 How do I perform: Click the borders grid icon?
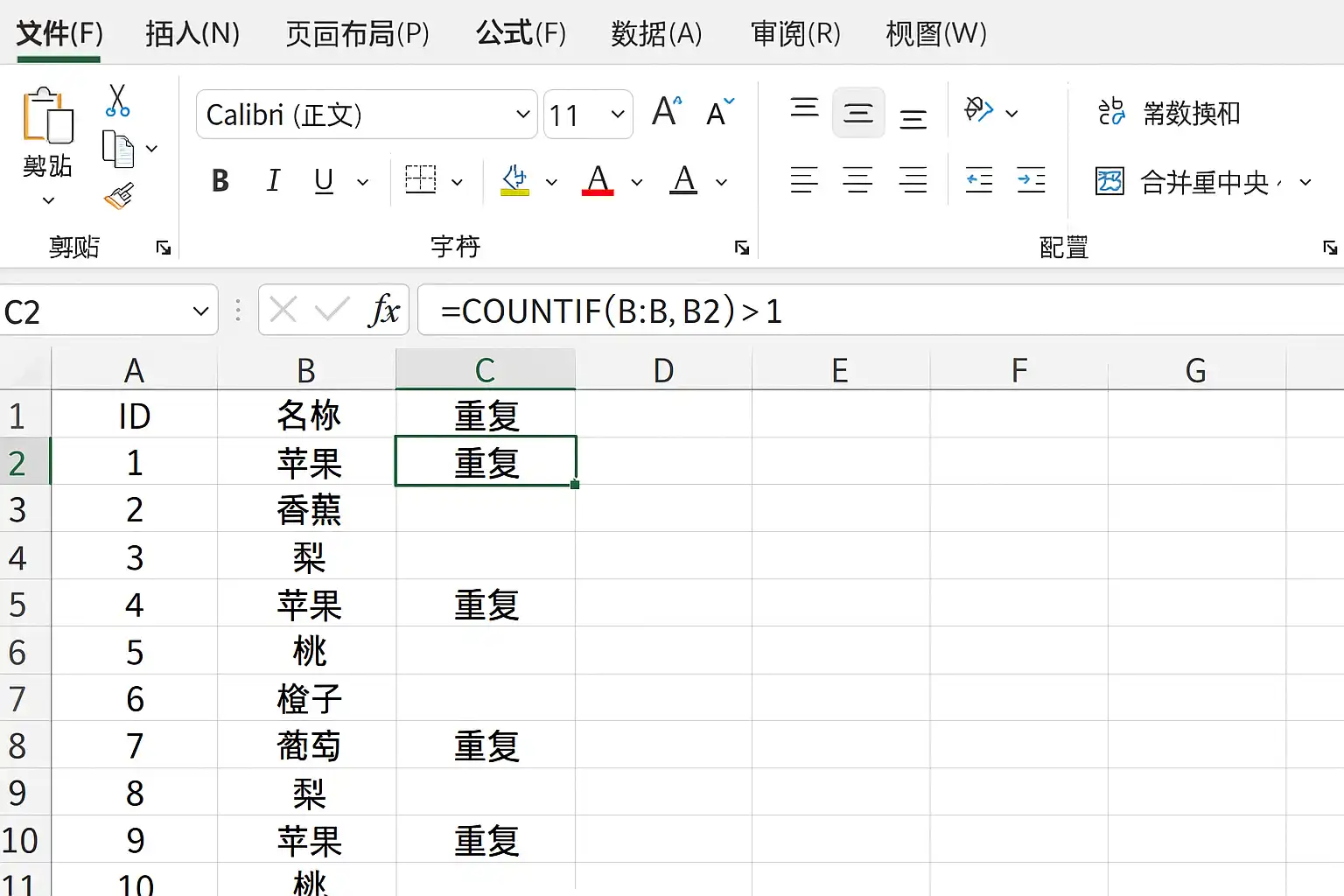421,180
